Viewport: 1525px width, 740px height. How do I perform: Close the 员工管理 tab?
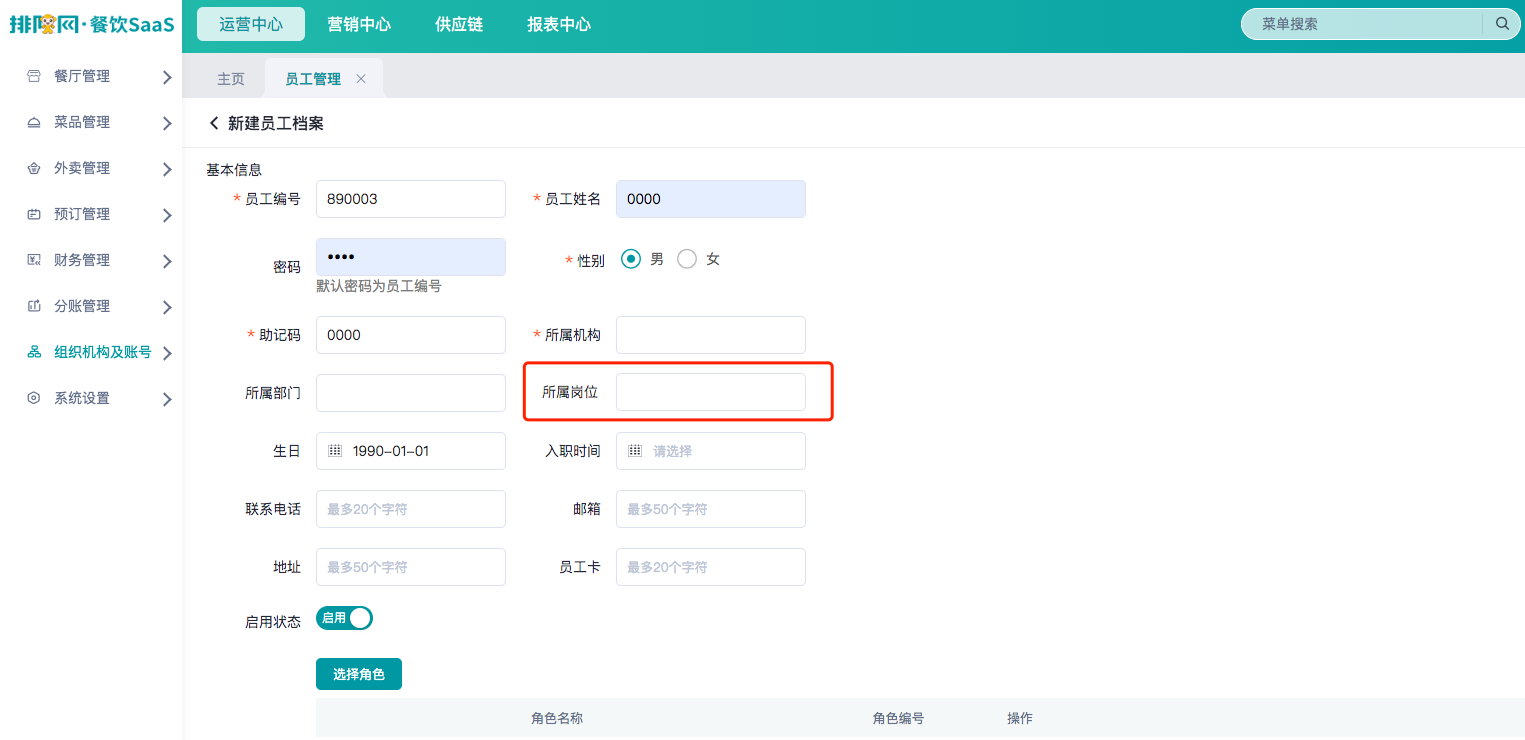click(x=361, y=79)
